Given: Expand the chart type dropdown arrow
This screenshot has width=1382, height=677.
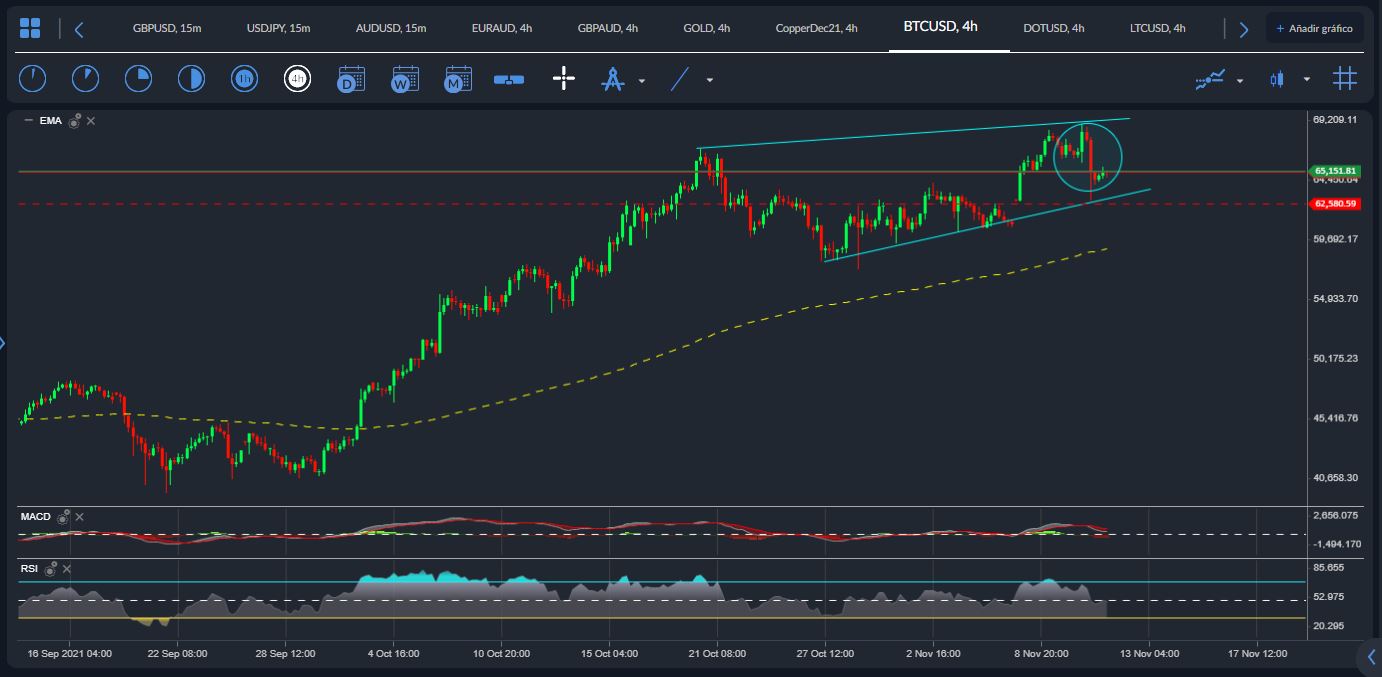Looking at the screenshot, I should [x=1306, y=80].
